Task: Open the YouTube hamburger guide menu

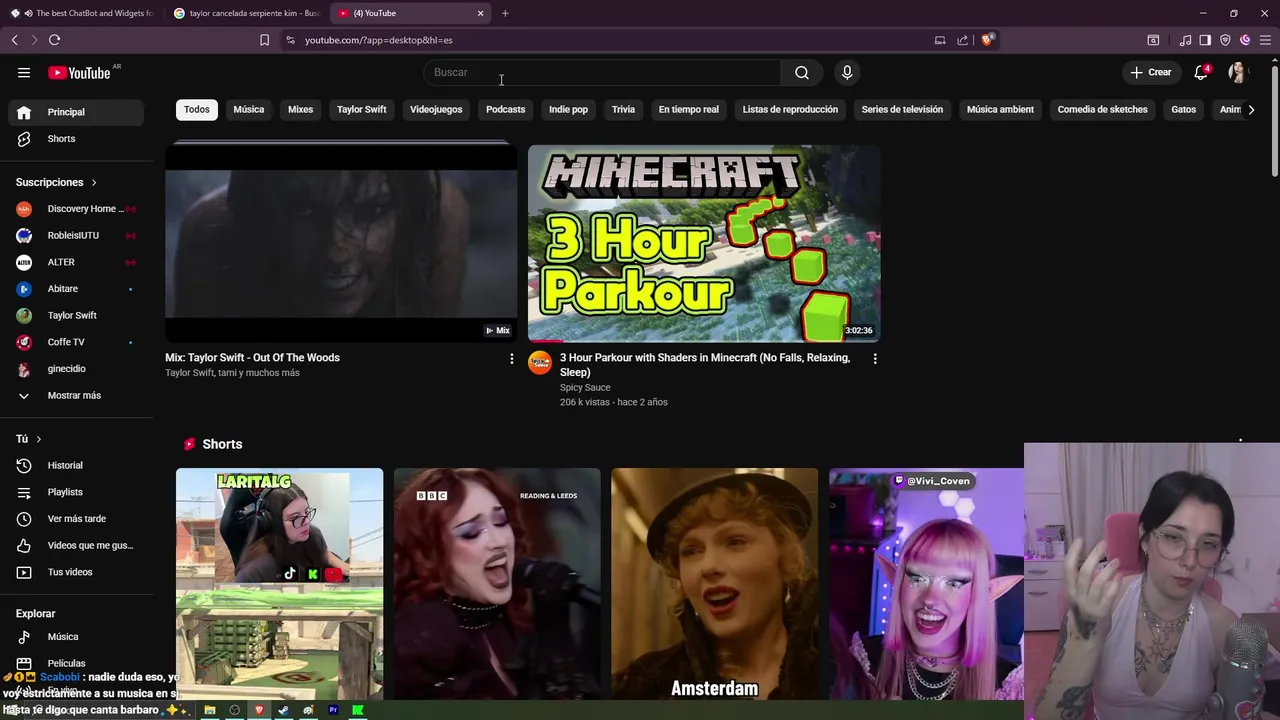Action: (x=24, y=72)
